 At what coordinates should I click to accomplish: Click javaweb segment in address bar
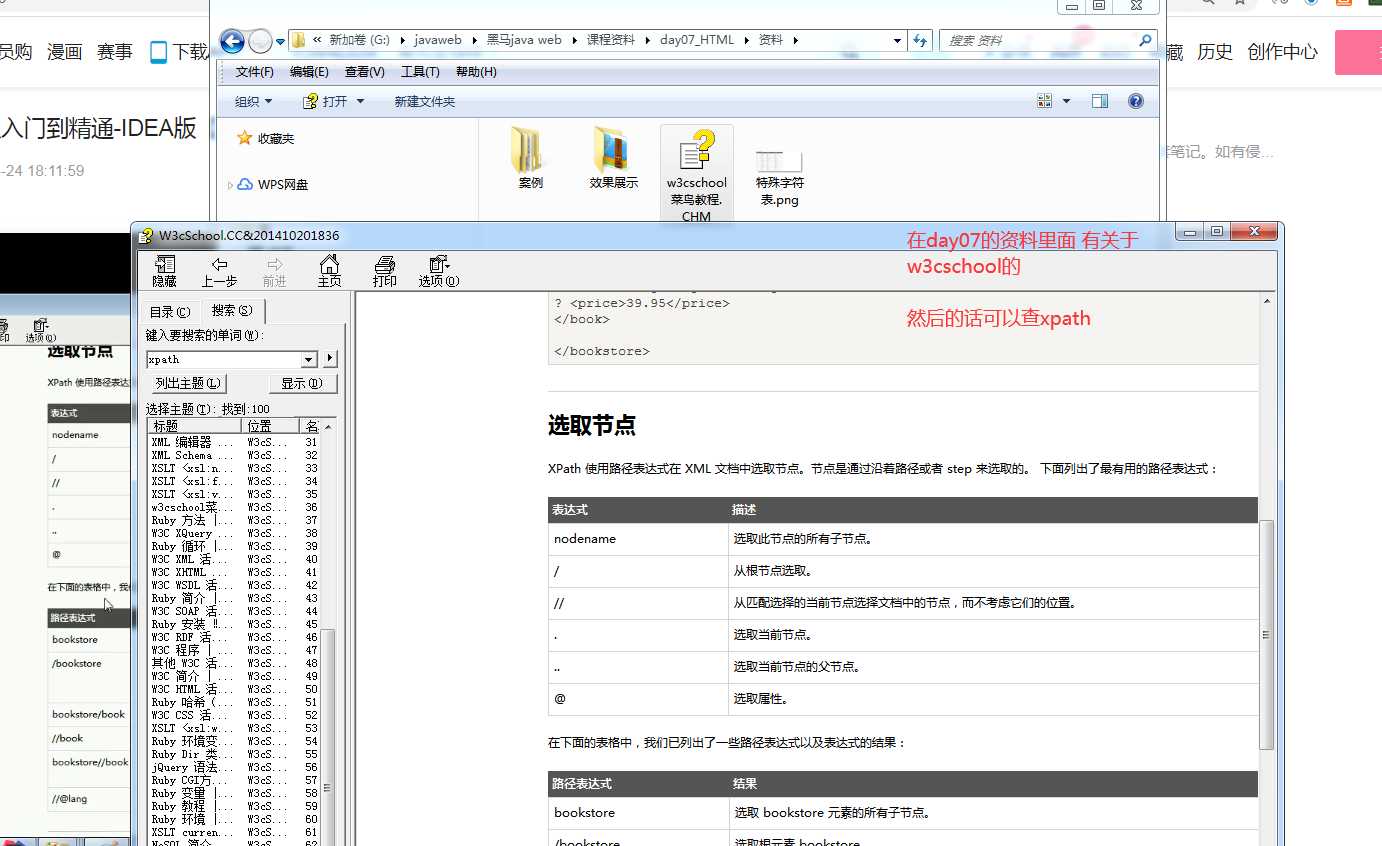(x=438, y=40)
